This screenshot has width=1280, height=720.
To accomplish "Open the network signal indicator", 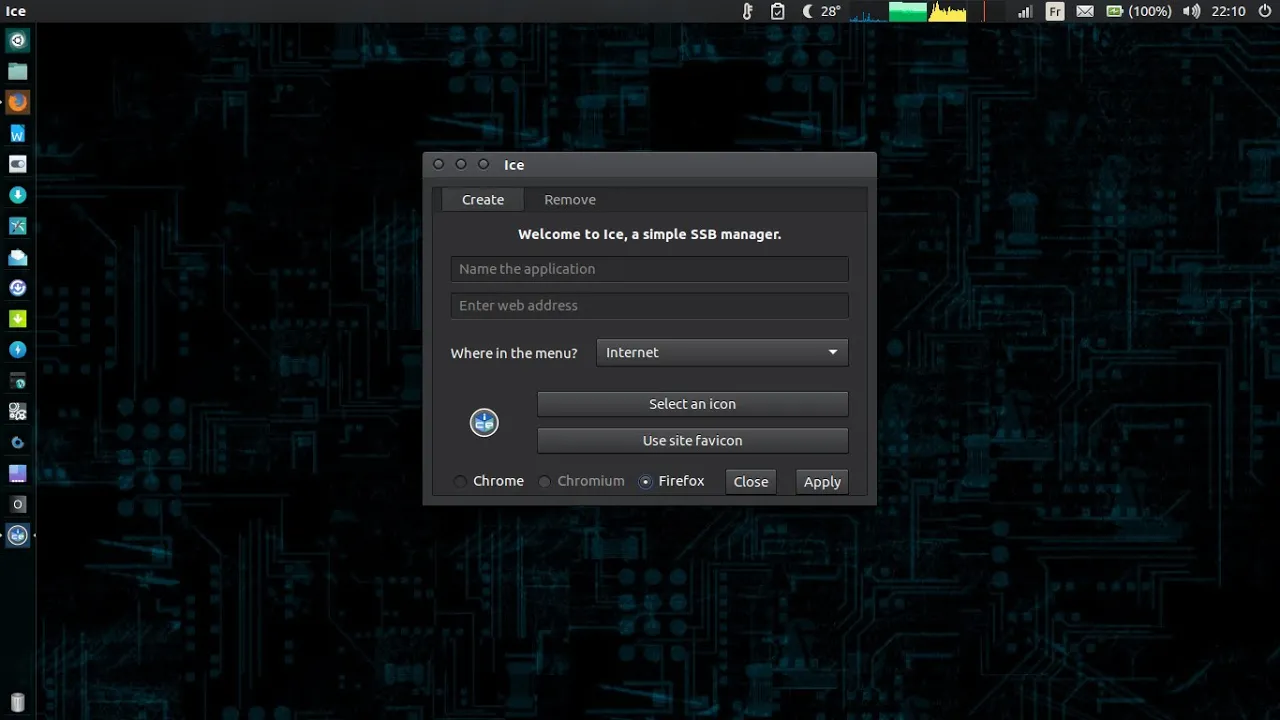I will 1025,11.
